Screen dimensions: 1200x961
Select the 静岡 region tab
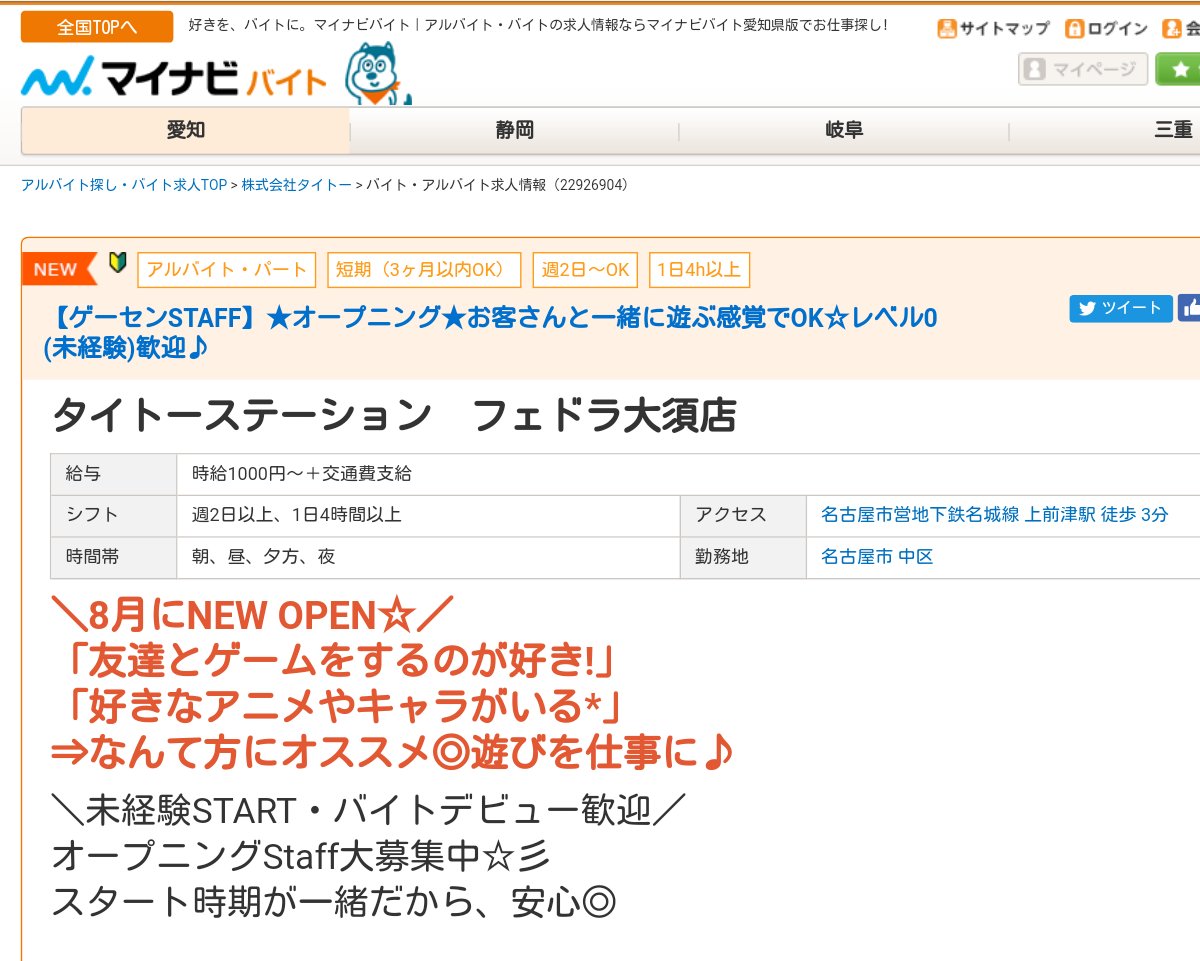(x=514, y=130)
